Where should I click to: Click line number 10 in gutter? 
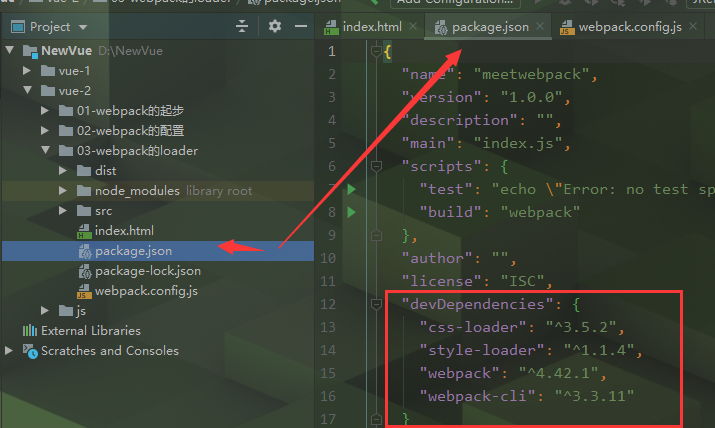pos(328,258)
